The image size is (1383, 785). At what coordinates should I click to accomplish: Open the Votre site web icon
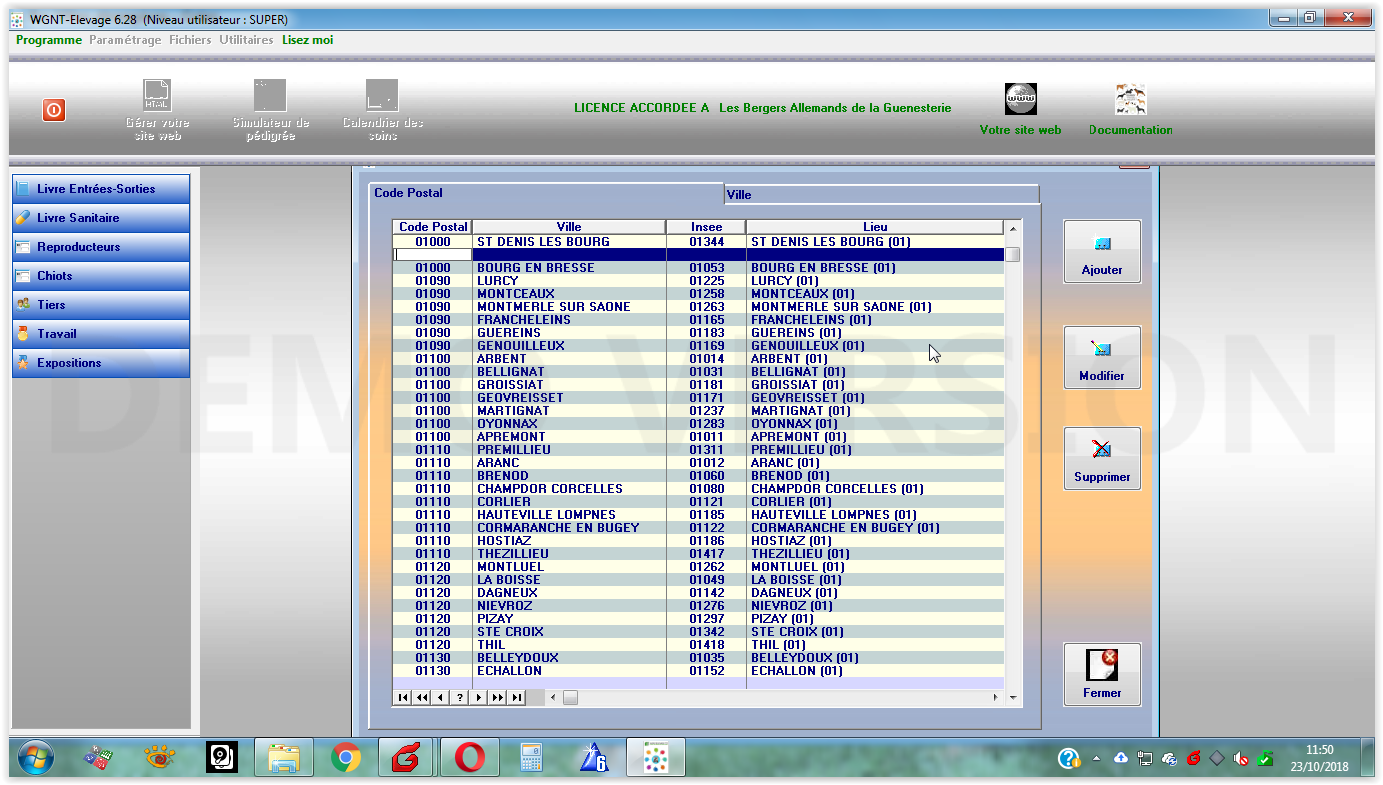tap(1020, 100)
